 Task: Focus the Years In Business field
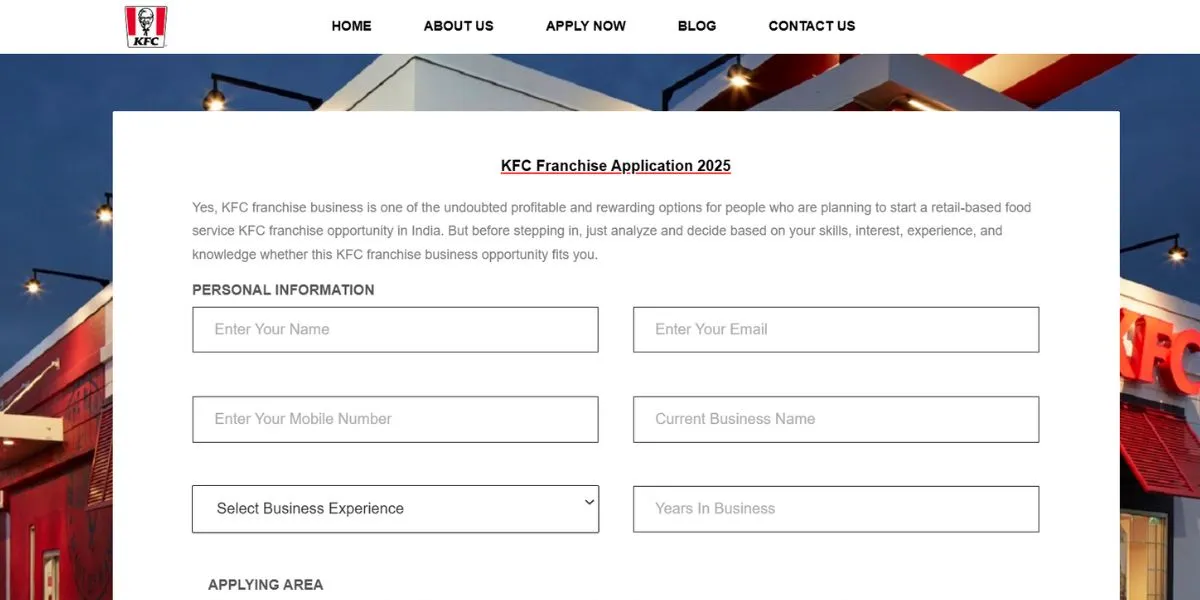[x=836, y=509]
